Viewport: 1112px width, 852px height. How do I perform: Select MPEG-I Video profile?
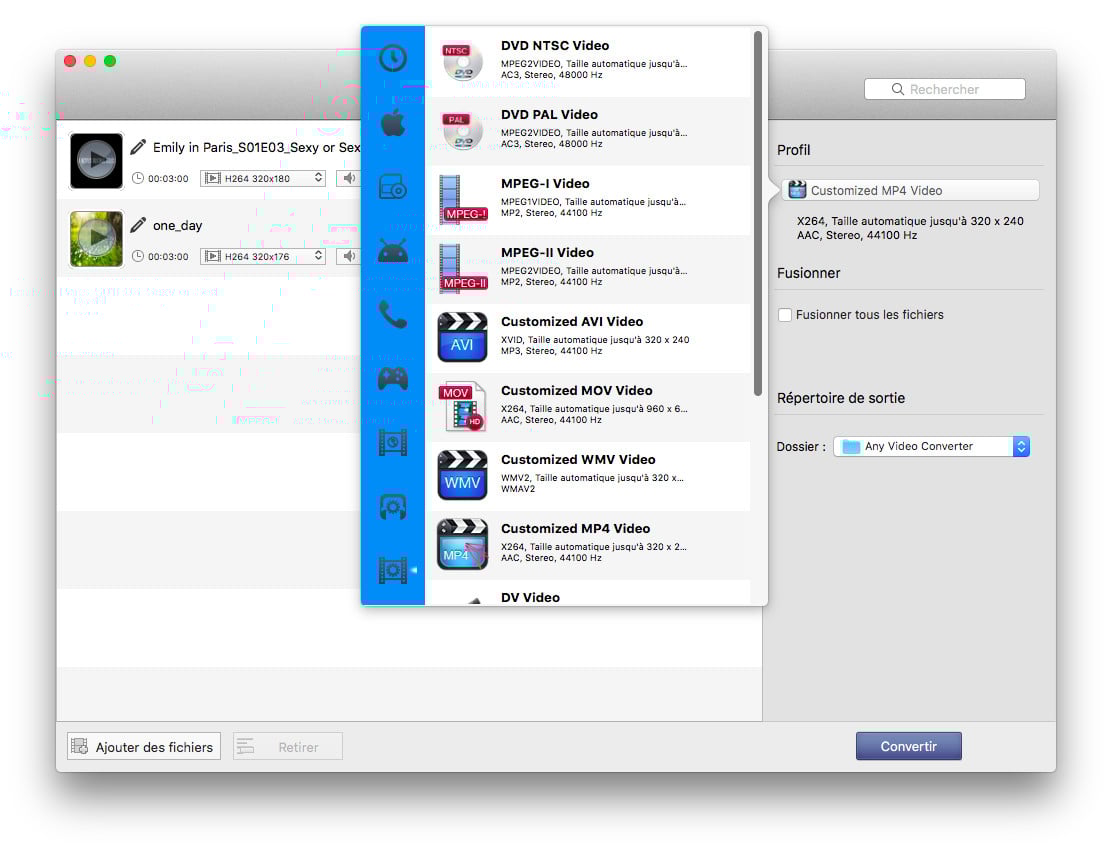tap(587, 200)
